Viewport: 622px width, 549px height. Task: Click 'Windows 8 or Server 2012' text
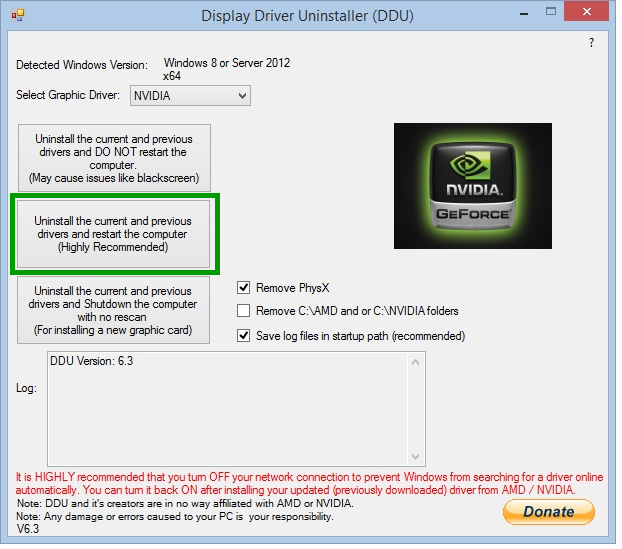tap(227, 63)
